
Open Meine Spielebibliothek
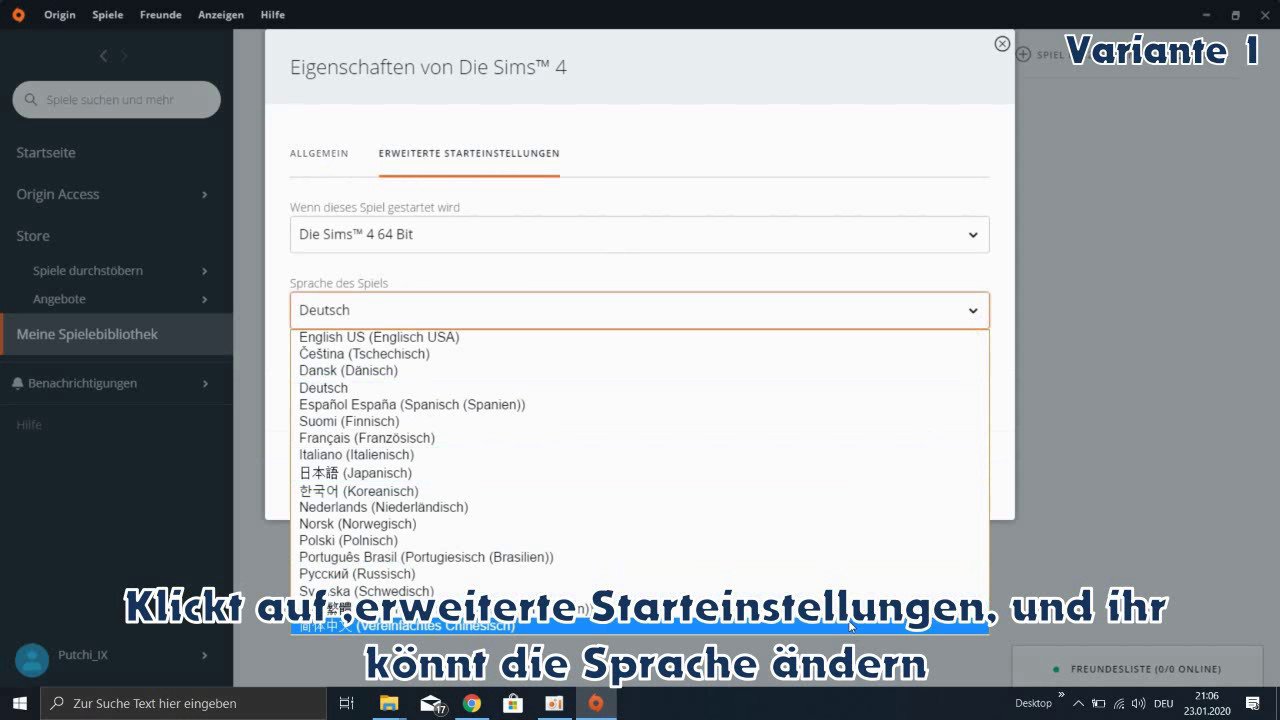116,334
